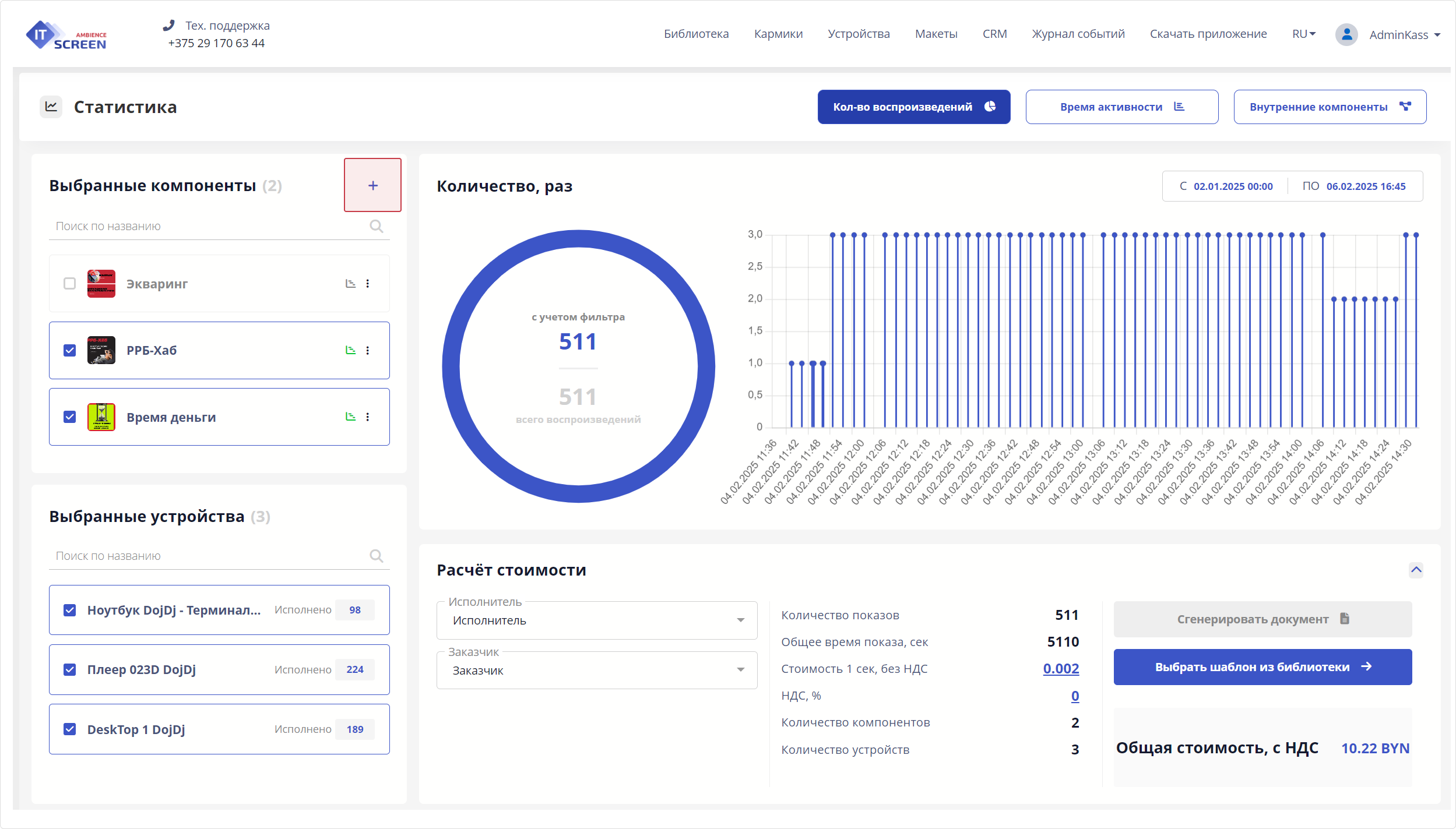Click the start date 02.01.2025 00:00 field
This screenshot has height=829, width=1456.
point(1233,186)
